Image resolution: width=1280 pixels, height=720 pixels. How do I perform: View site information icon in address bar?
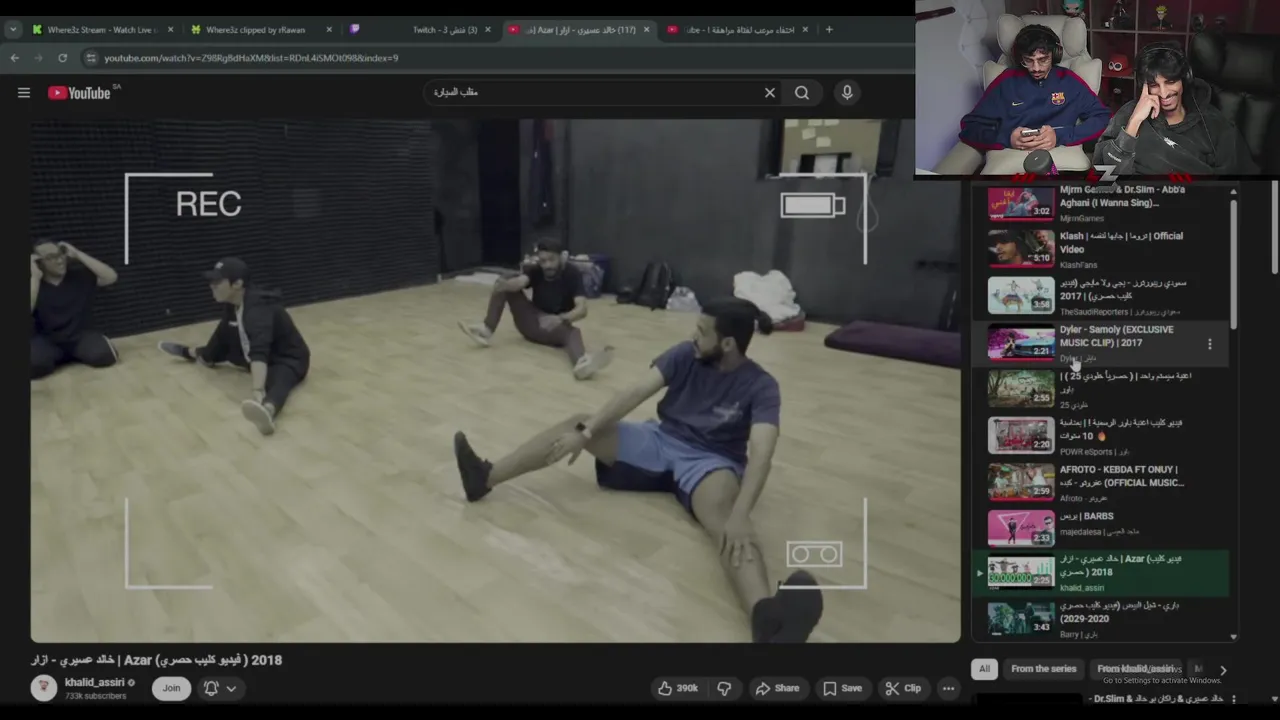tap(91, 58)
